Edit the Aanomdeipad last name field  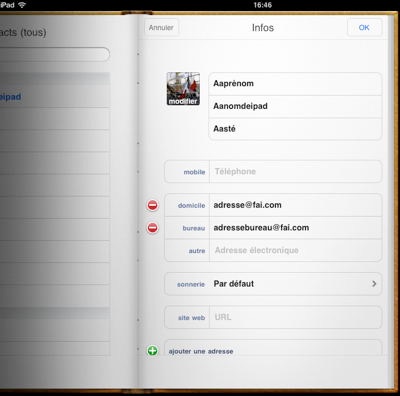coord(295,106)
